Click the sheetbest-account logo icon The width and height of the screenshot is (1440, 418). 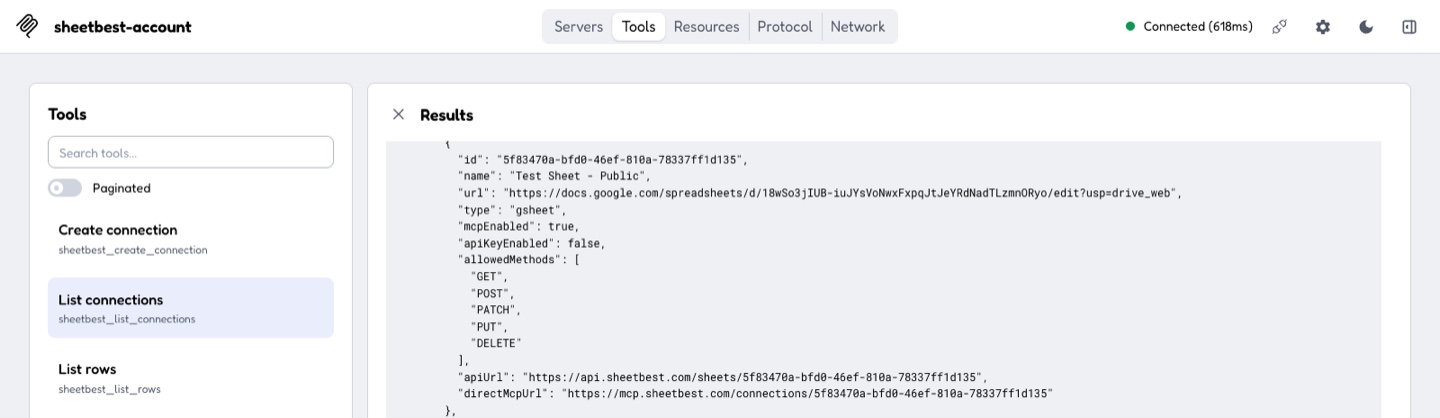[x=28, y=26]
